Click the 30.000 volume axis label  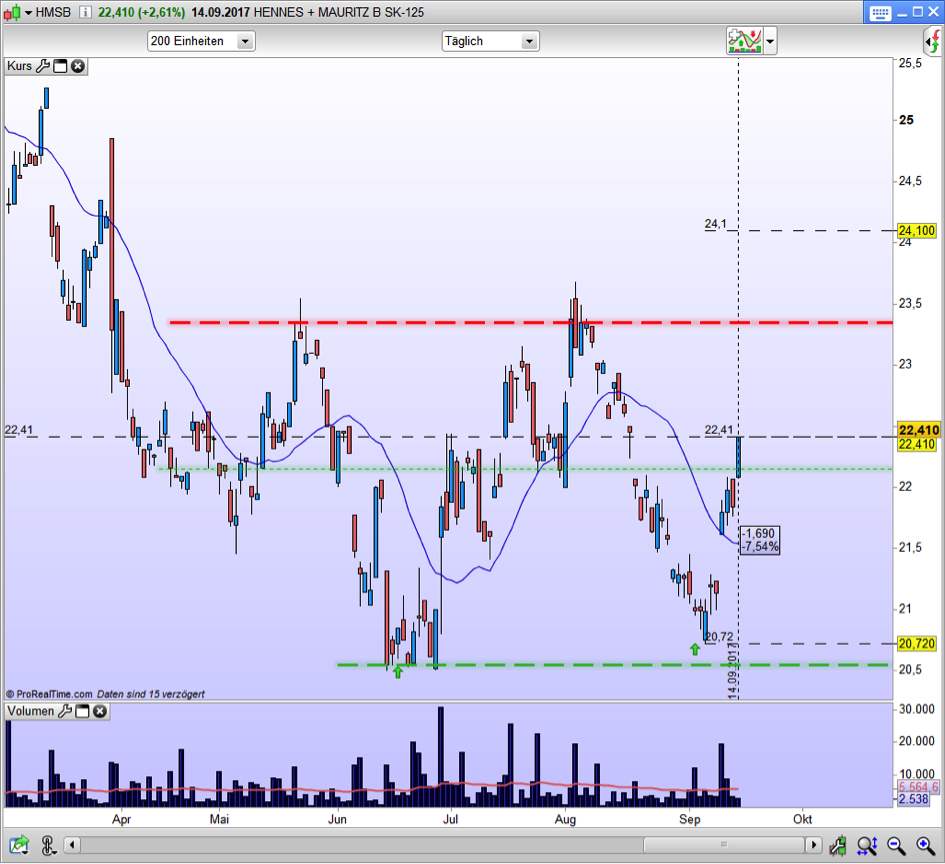pos(917,709)
